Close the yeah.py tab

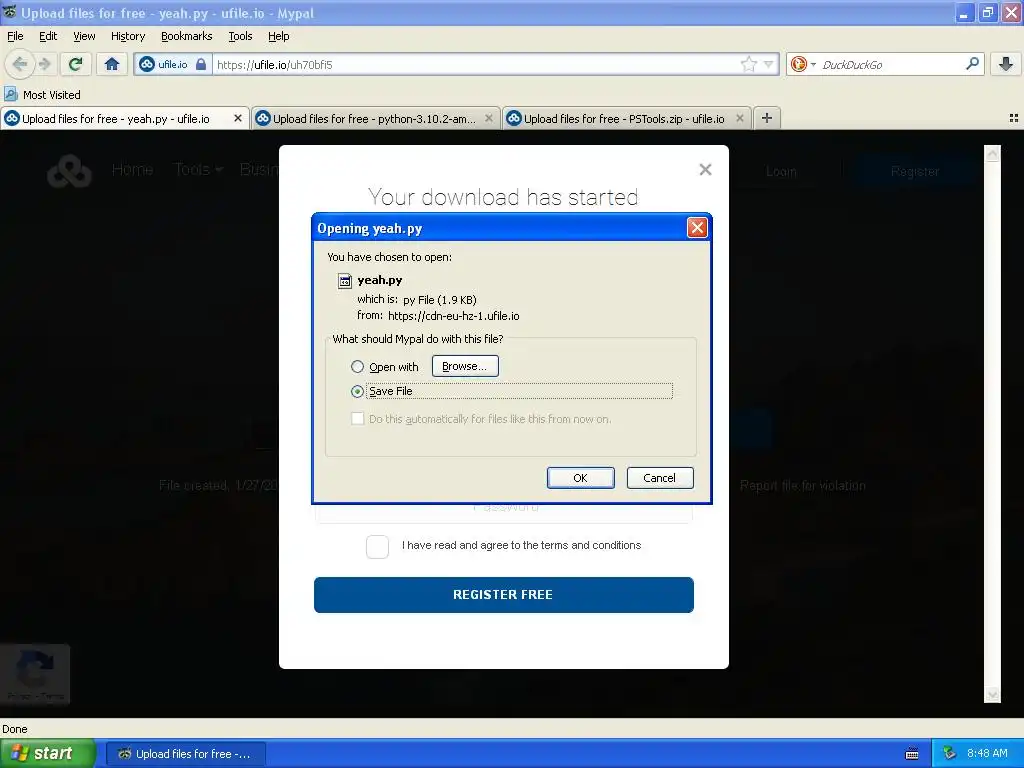(238, 118)
